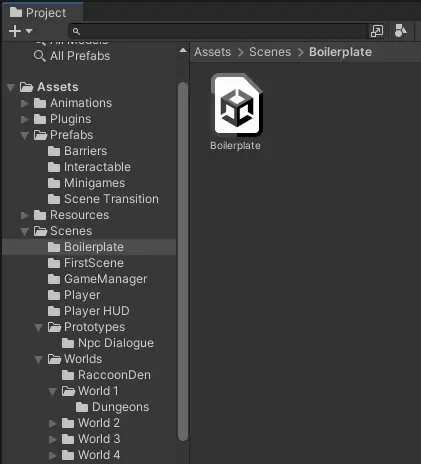Click the Npc Dialogue folder icon
The width and height of the screenshot is (421, 464).
[68, 343]
